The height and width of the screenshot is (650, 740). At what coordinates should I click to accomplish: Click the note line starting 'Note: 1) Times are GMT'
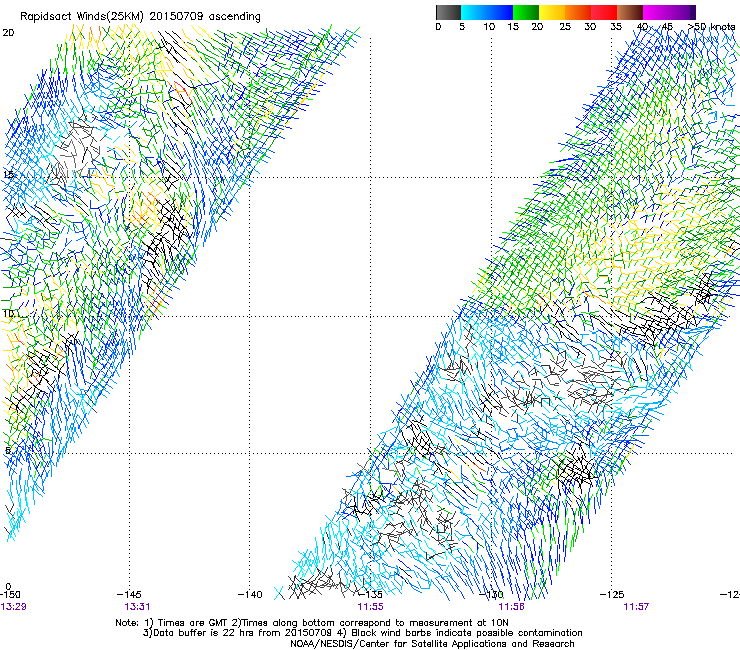pyautogui.click(x=312, y=623)
